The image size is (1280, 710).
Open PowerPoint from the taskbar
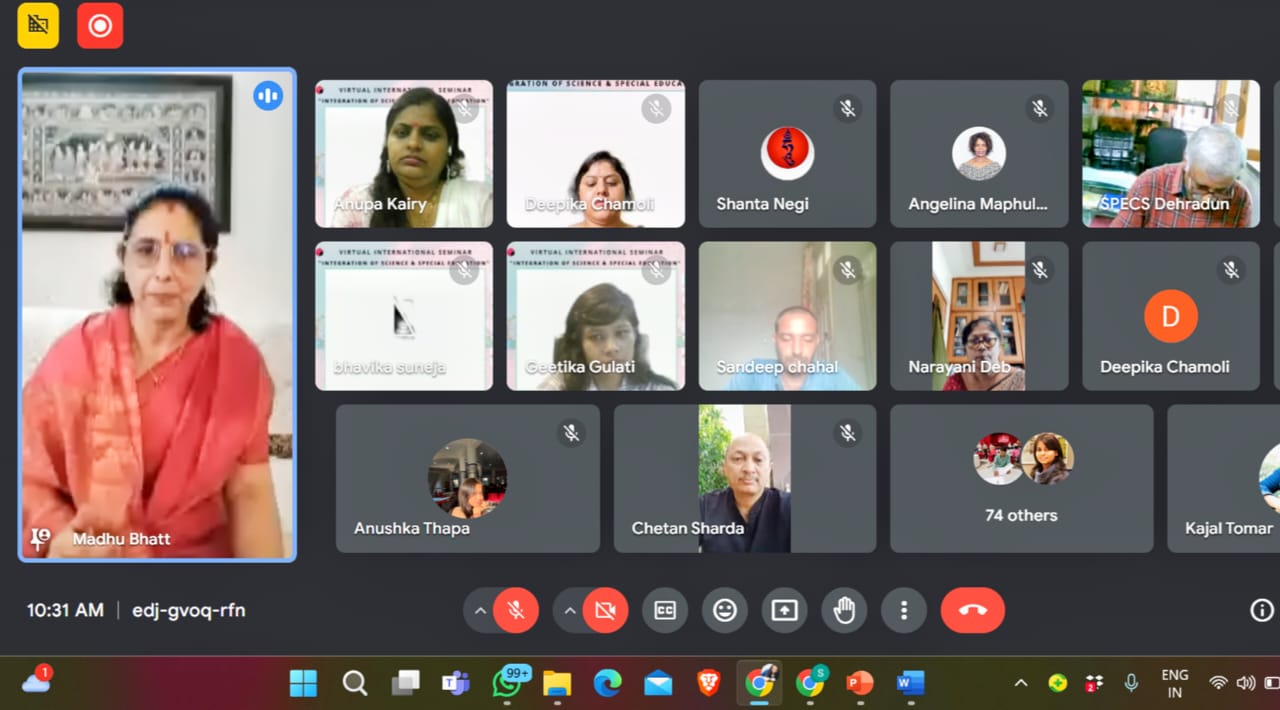(x=859, y=683)
